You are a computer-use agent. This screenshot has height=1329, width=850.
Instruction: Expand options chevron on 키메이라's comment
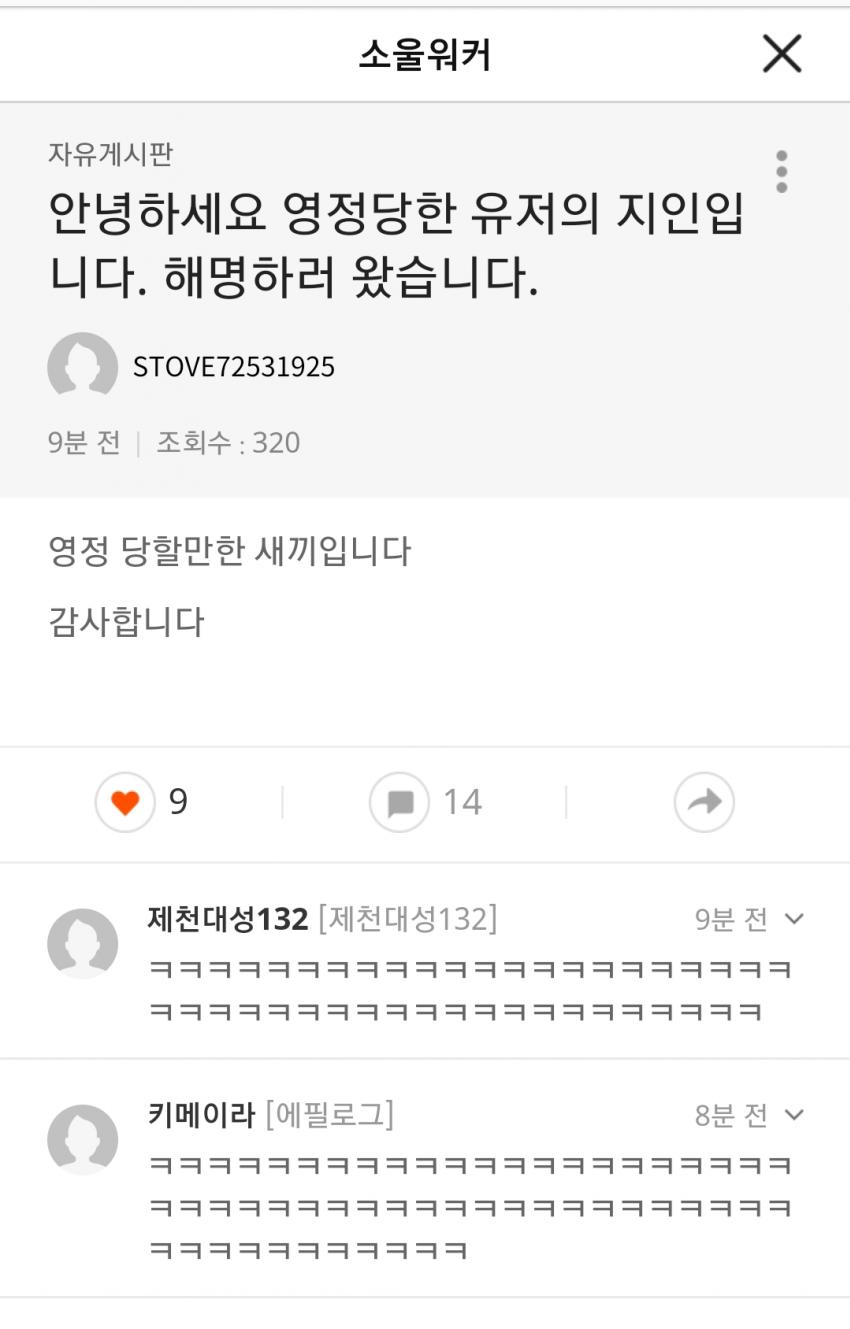coord(795,1115)
